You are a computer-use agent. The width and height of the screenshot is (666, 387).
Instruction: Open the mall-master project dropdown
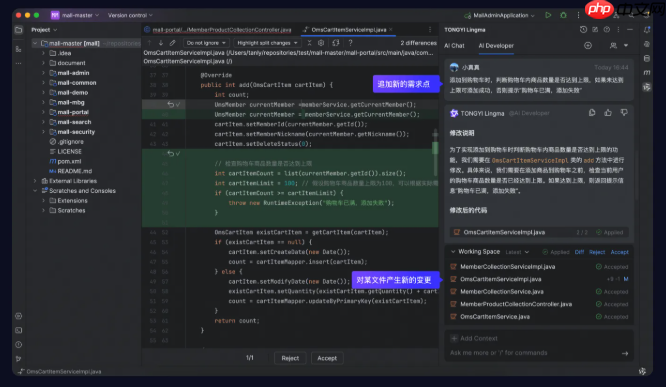tap(75, 15)
